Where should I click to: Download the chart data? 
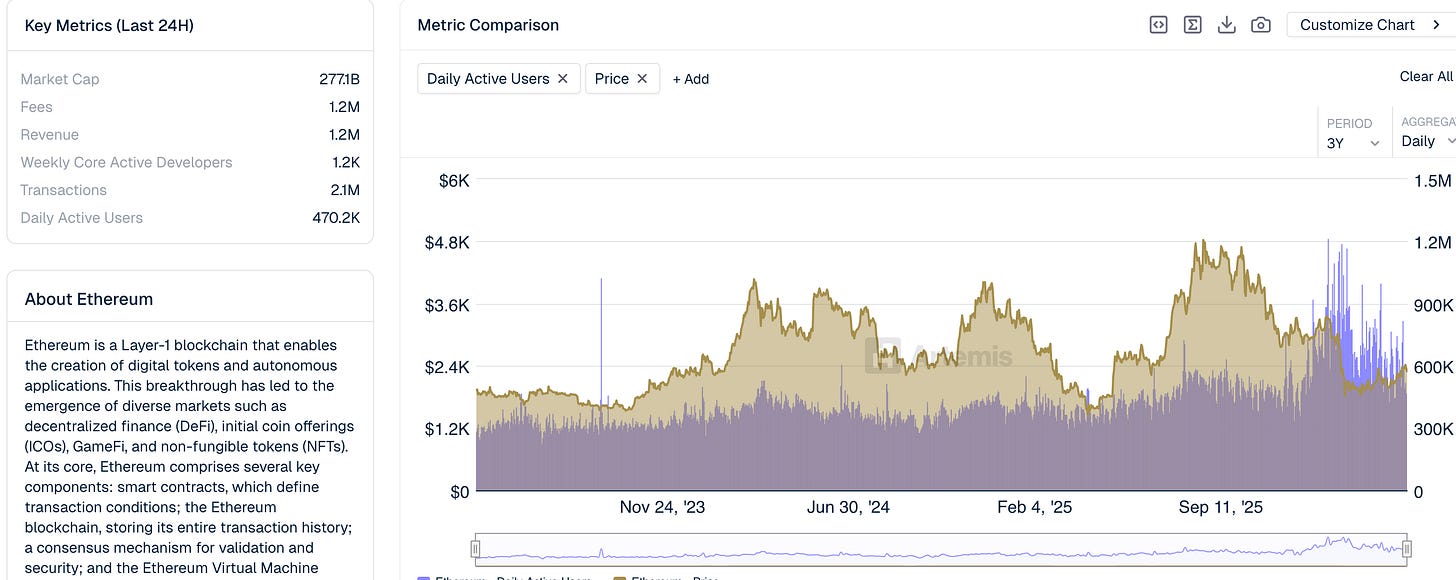point(1226,25)
